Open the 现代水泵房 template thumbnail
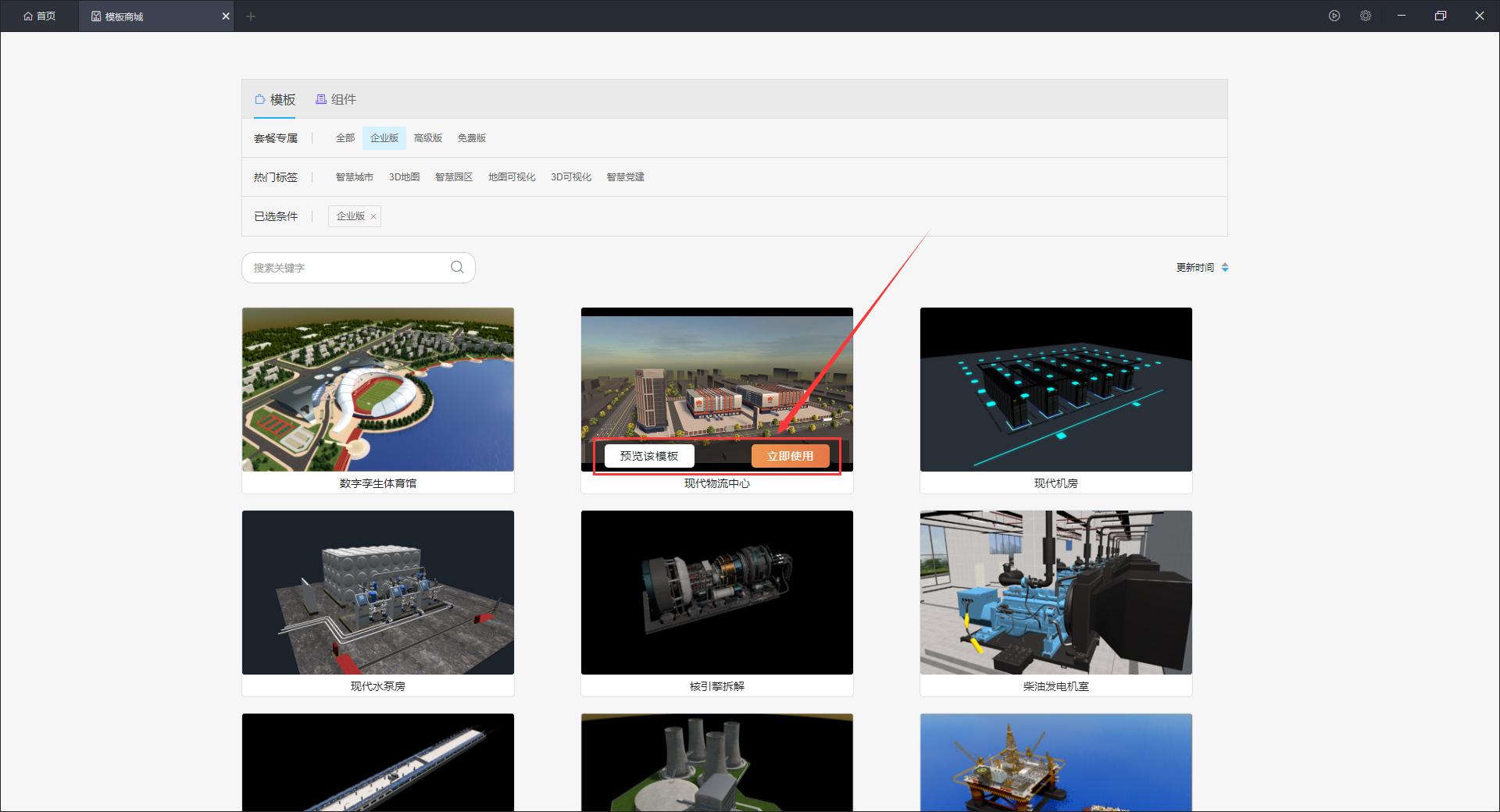This screenshot has height=812, width=1500. tap(378, 593)
